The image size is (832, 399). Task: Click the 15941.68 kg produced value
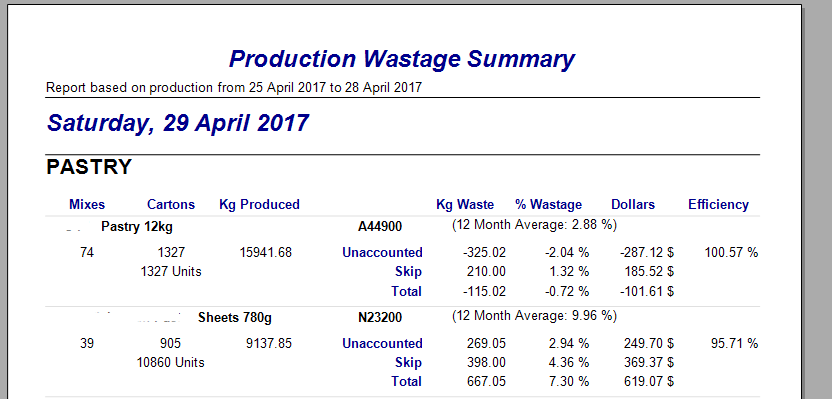click(266, 253)
